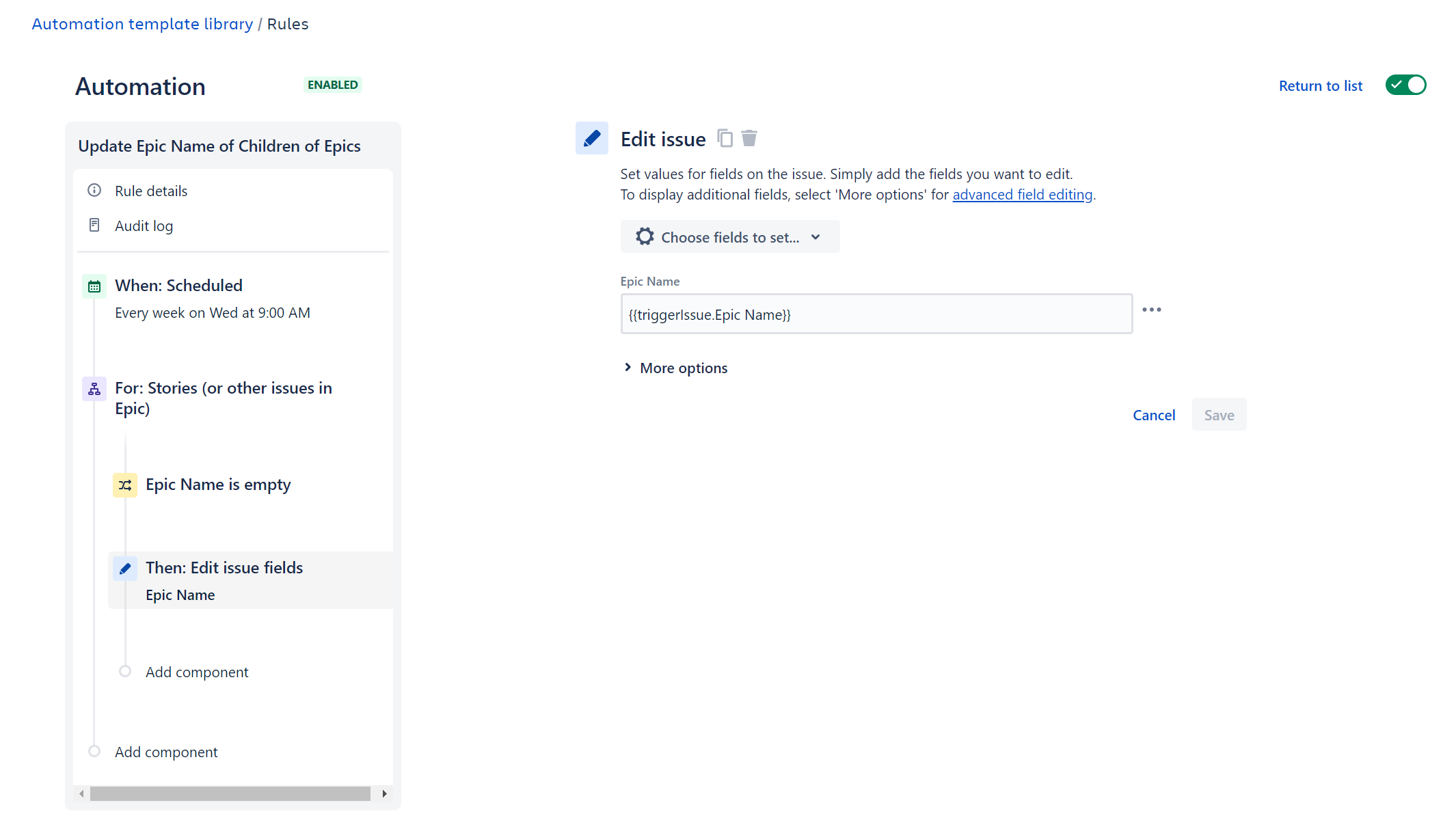This screenshot has height=818, width=1456.
Task: Click the scheduled trigger calendar icon
Action: pos(94,285)
